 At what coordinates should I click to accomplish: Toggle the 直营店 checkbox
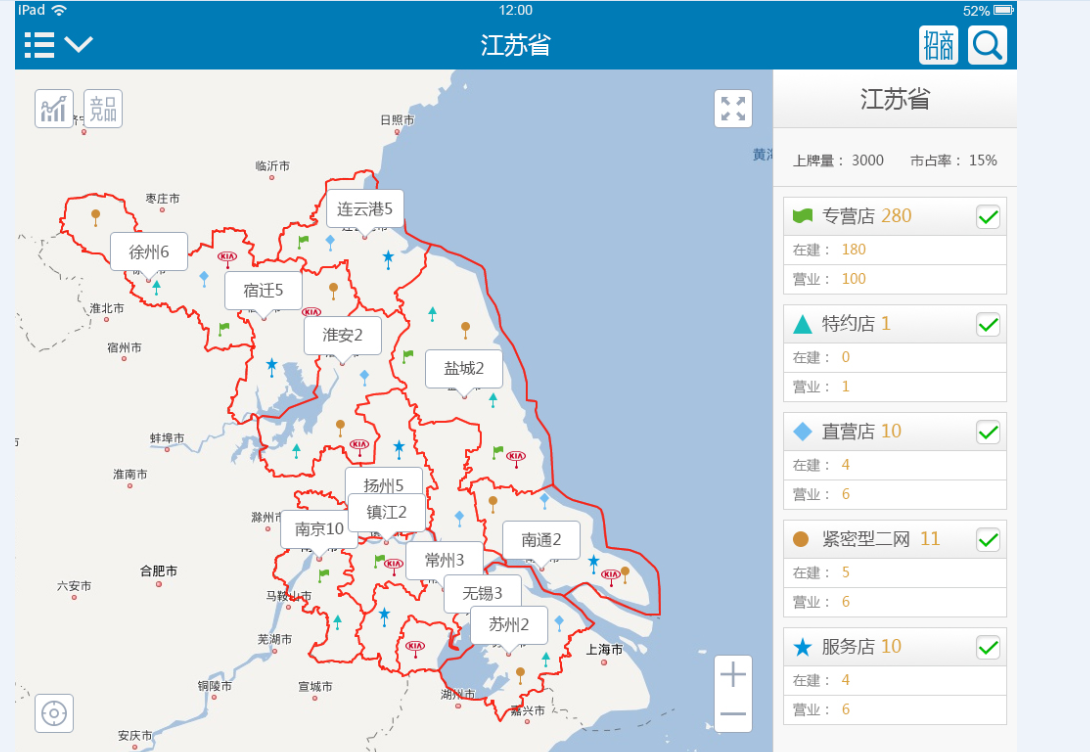(x=988, y=432)
